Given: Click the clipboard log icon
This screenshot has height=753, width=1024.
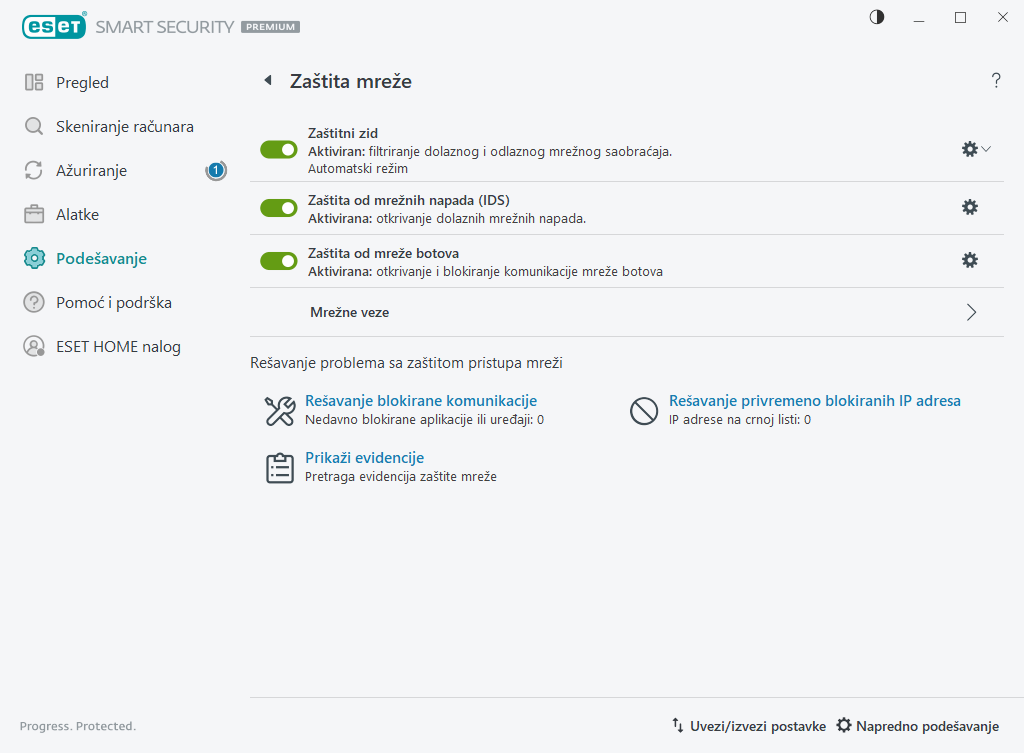Looking at the screenshot, I should click(x=279, y=468).
